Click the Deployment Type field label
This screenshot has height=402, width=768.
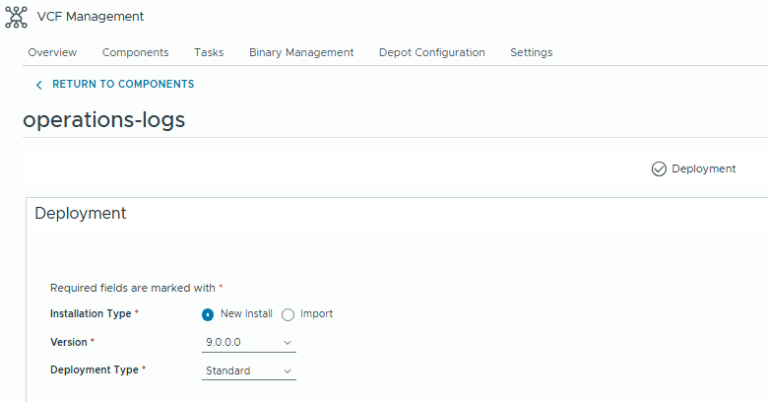[94, 370]
